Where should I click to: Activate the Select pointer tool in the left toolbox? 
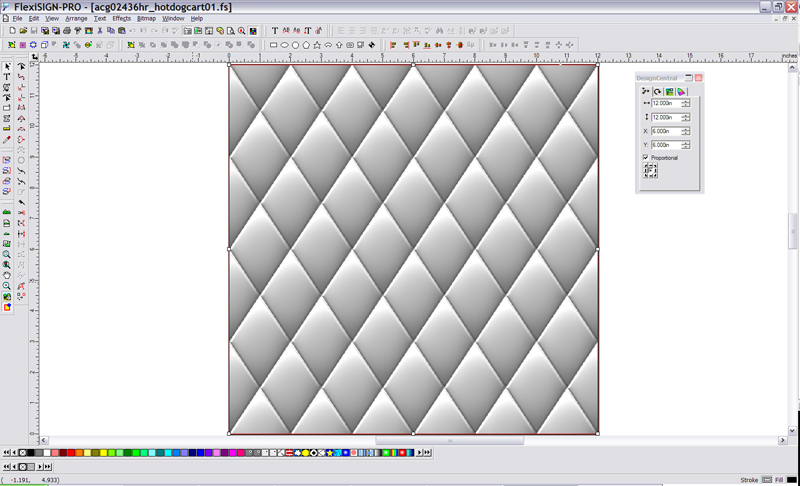pos(7,66)
